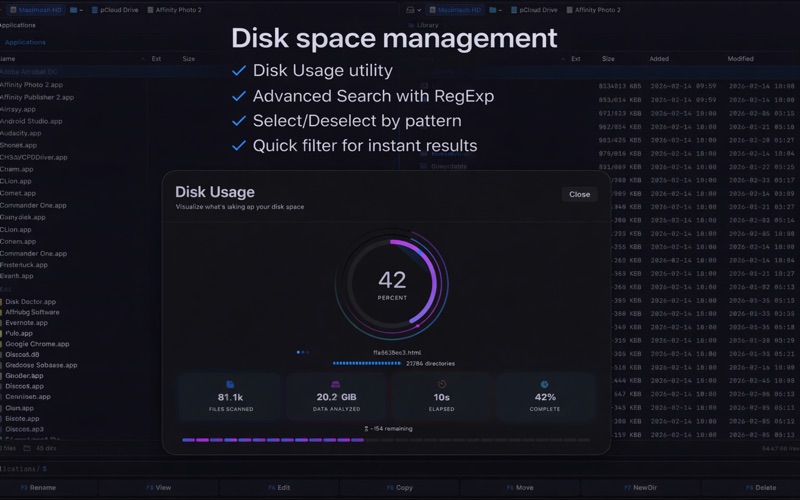Sort by Added column in right pane
800x500 pixels.
click(659, 59)
